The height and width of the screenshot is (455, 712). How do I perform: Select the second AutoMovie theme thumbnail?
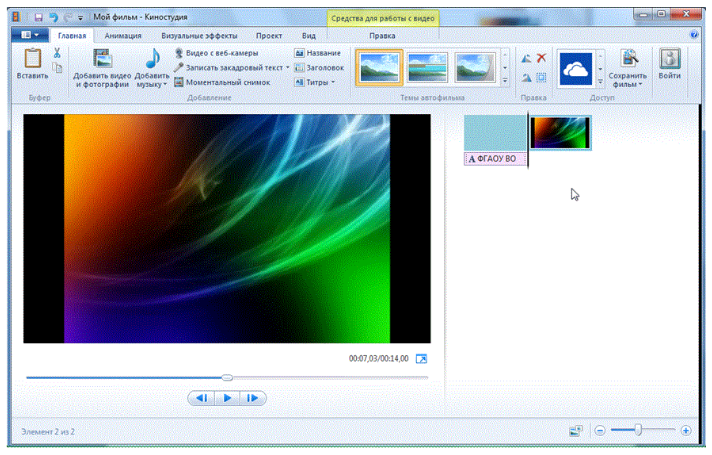point(427,67)
